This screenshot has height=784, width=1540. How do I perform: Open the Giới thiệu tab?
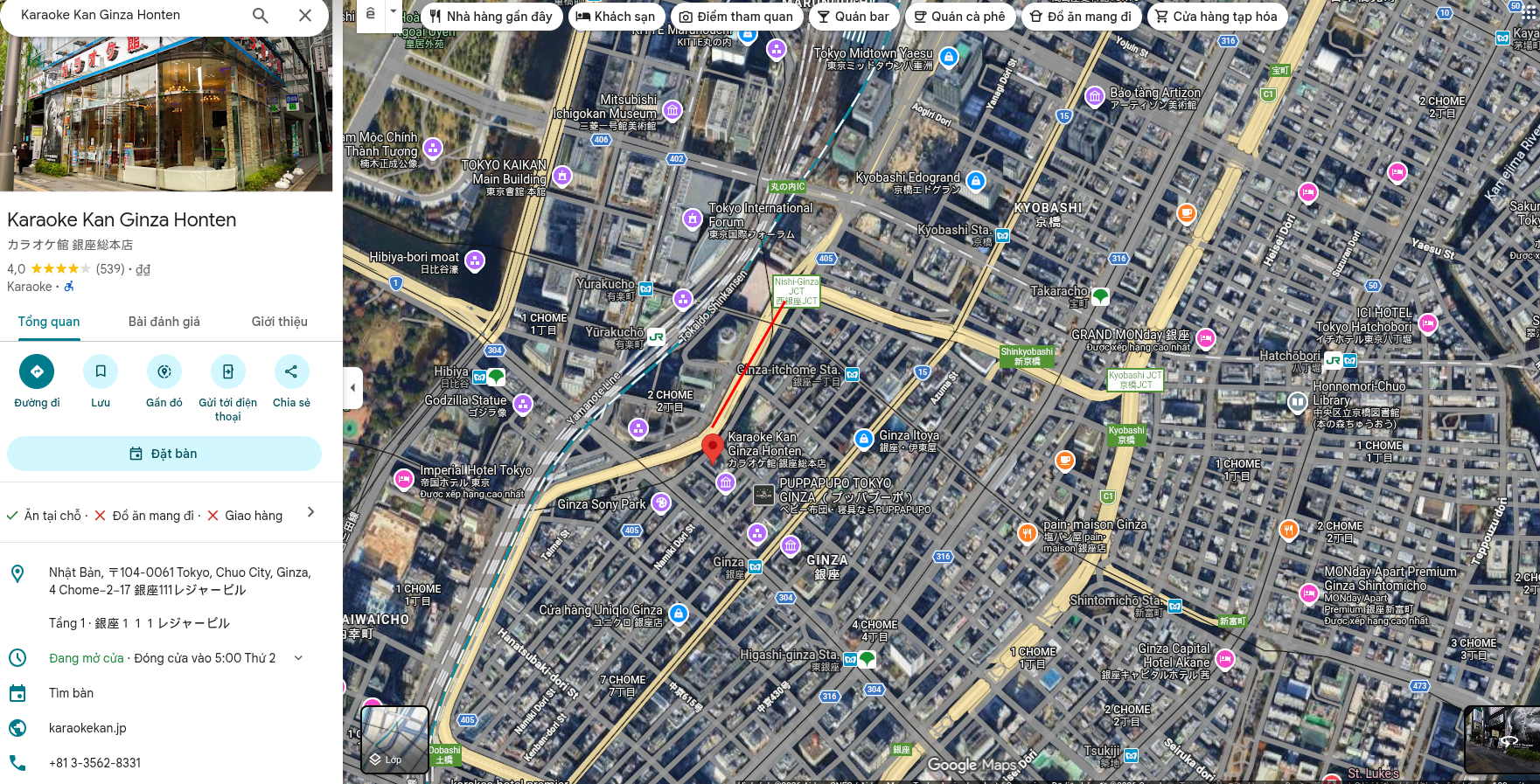280,322
